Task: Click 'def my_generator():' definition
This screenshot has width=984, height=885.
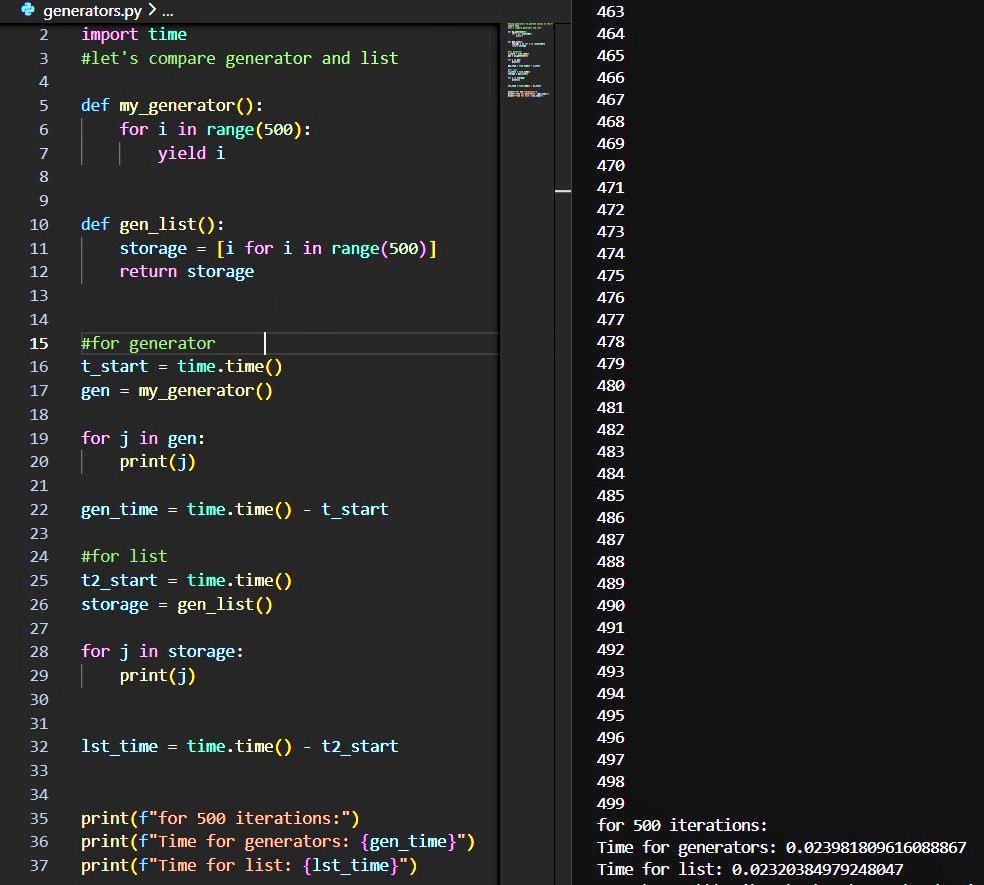Action: point(172,105)
